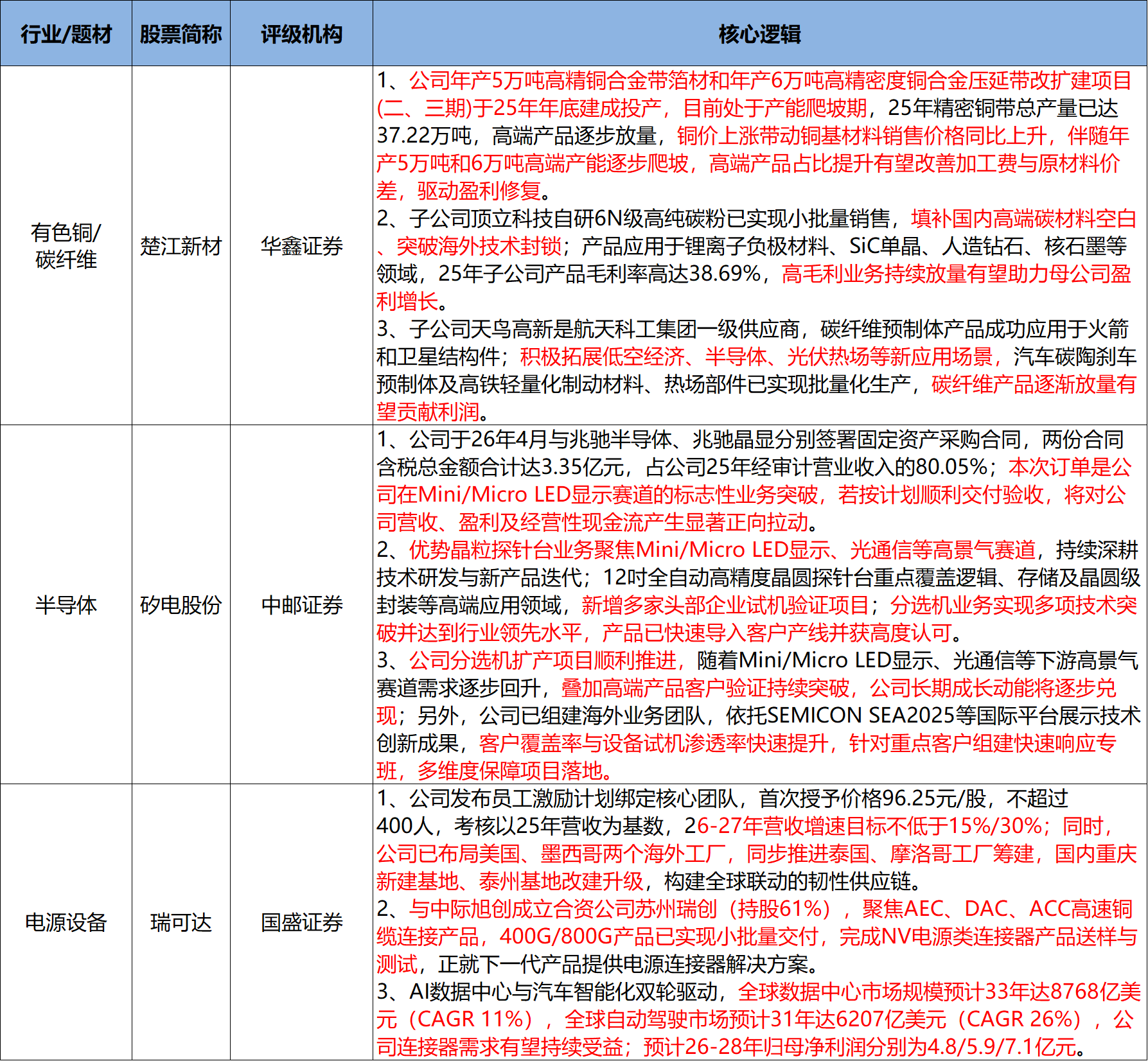Click the red text 公司分选机扩产项目顺利推进

point(543,660)
